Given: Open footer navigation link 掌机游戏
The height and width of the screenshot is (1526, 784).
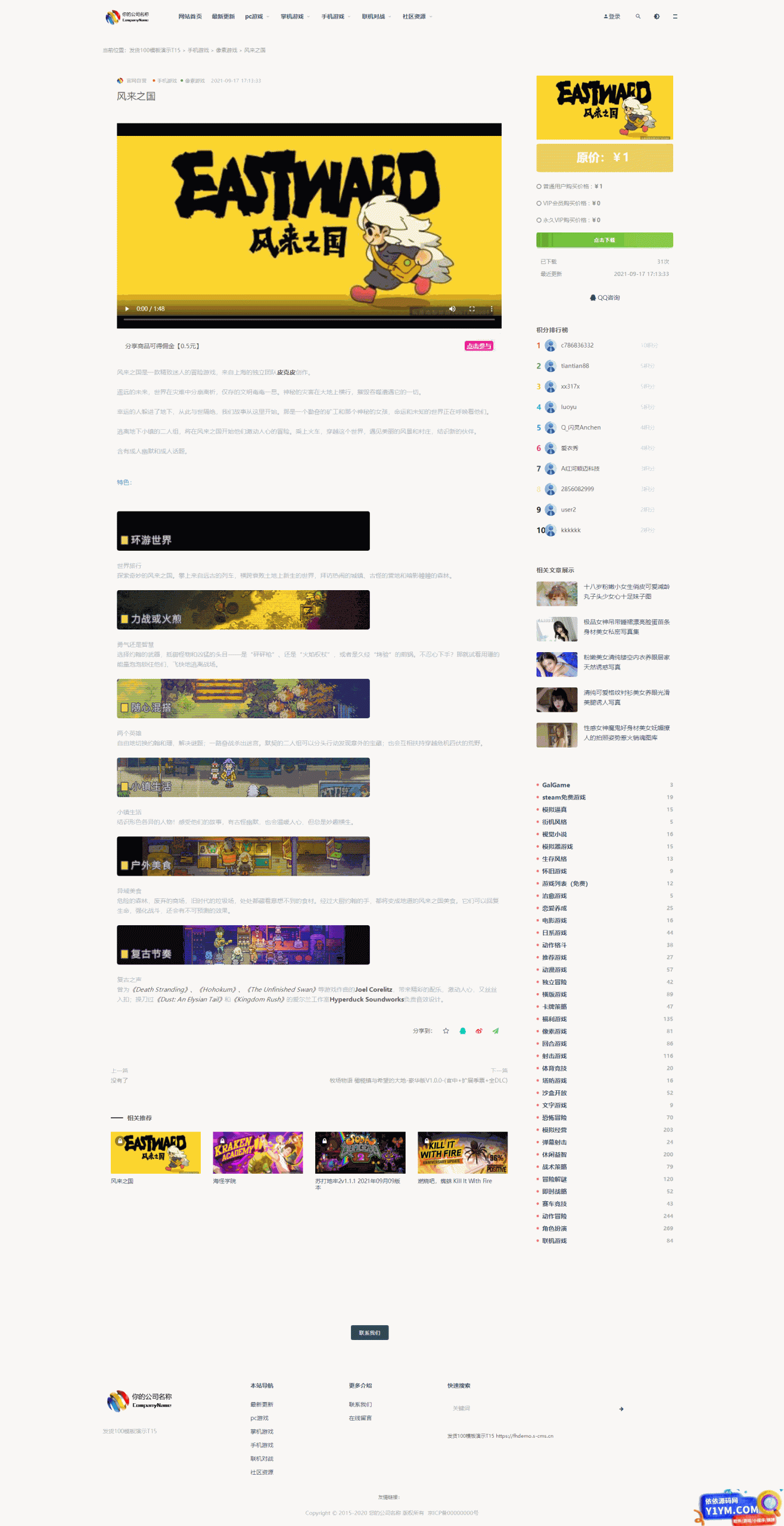Looking at the screenshot, I should (262, 1432).
